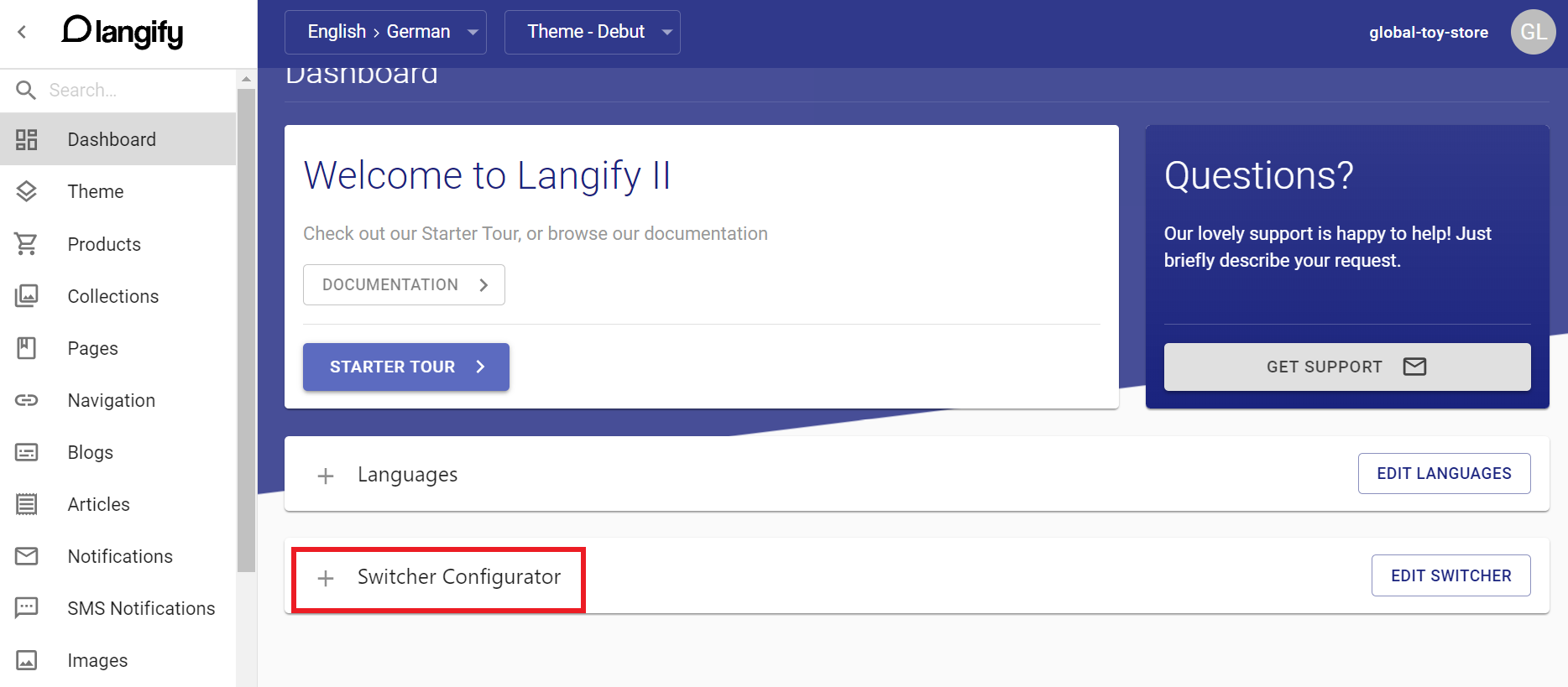The height and width of the screenshot is (687, 1568).
Task: Click the Dashboard grid icon
Action: point(26,139)
